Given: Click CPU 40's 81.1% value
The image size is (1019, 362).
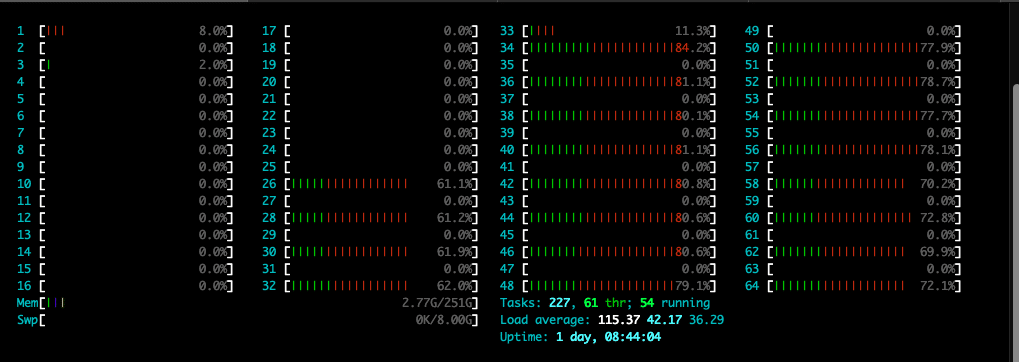Looking at the screenshot, I should pyautogui.click(x=692, y=149).
